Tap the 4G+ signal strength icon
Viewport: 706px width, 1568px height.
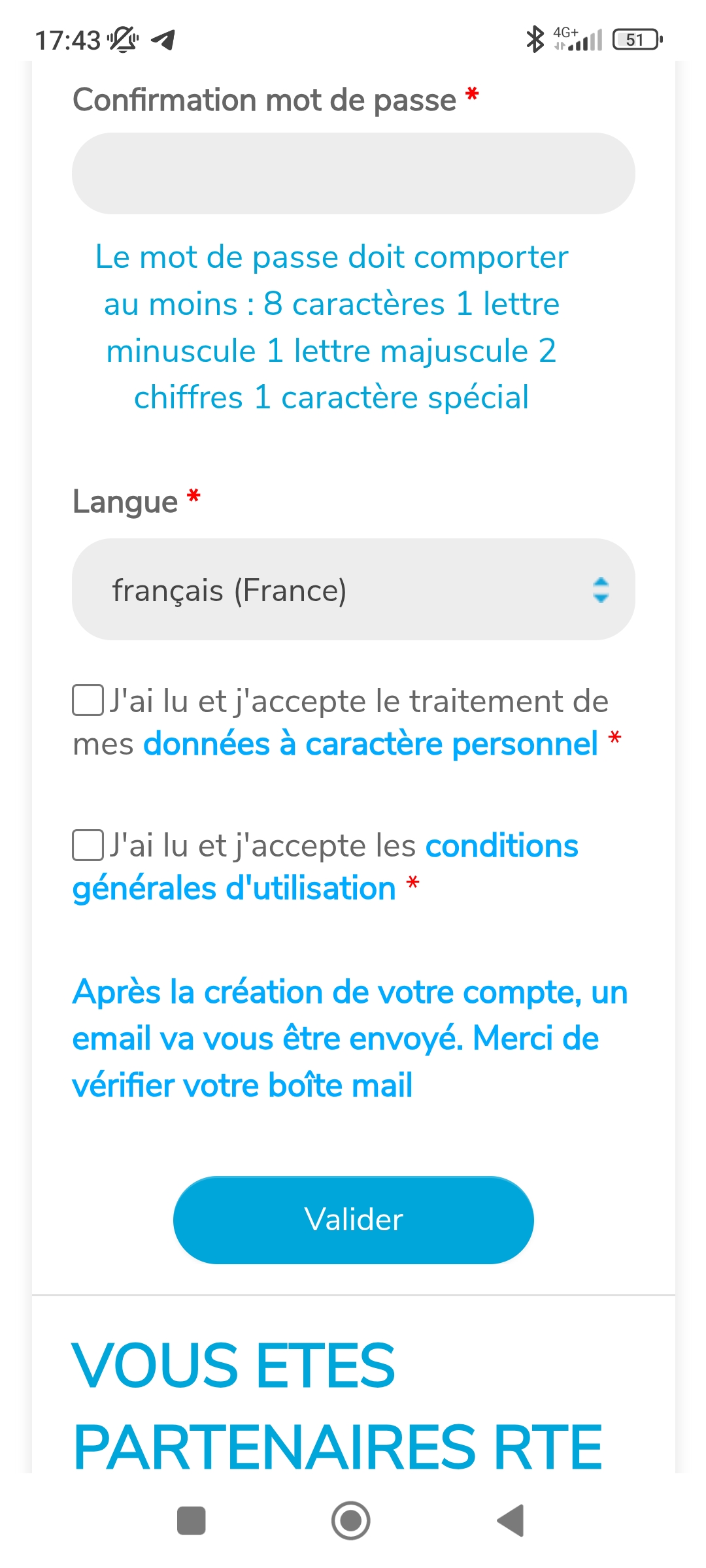click(x=578, y=39)
